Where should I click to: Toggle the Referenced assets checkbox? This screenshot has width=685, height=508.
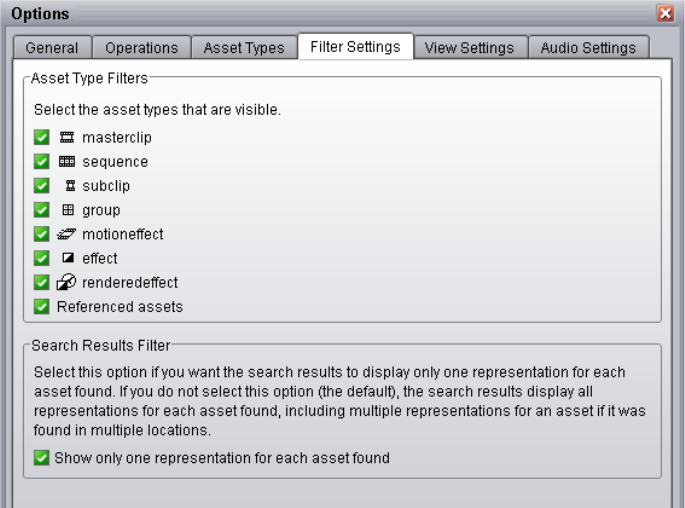click(41, 306)
